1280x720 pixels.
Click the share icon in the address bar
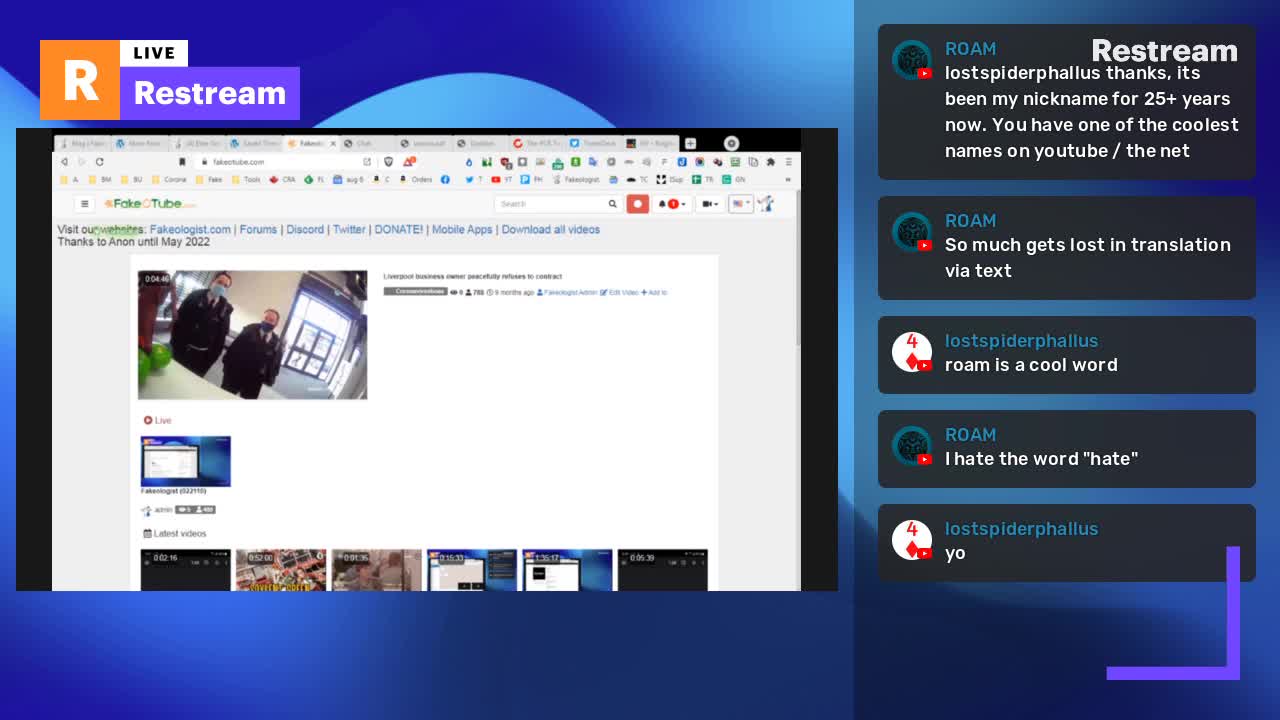367,161
